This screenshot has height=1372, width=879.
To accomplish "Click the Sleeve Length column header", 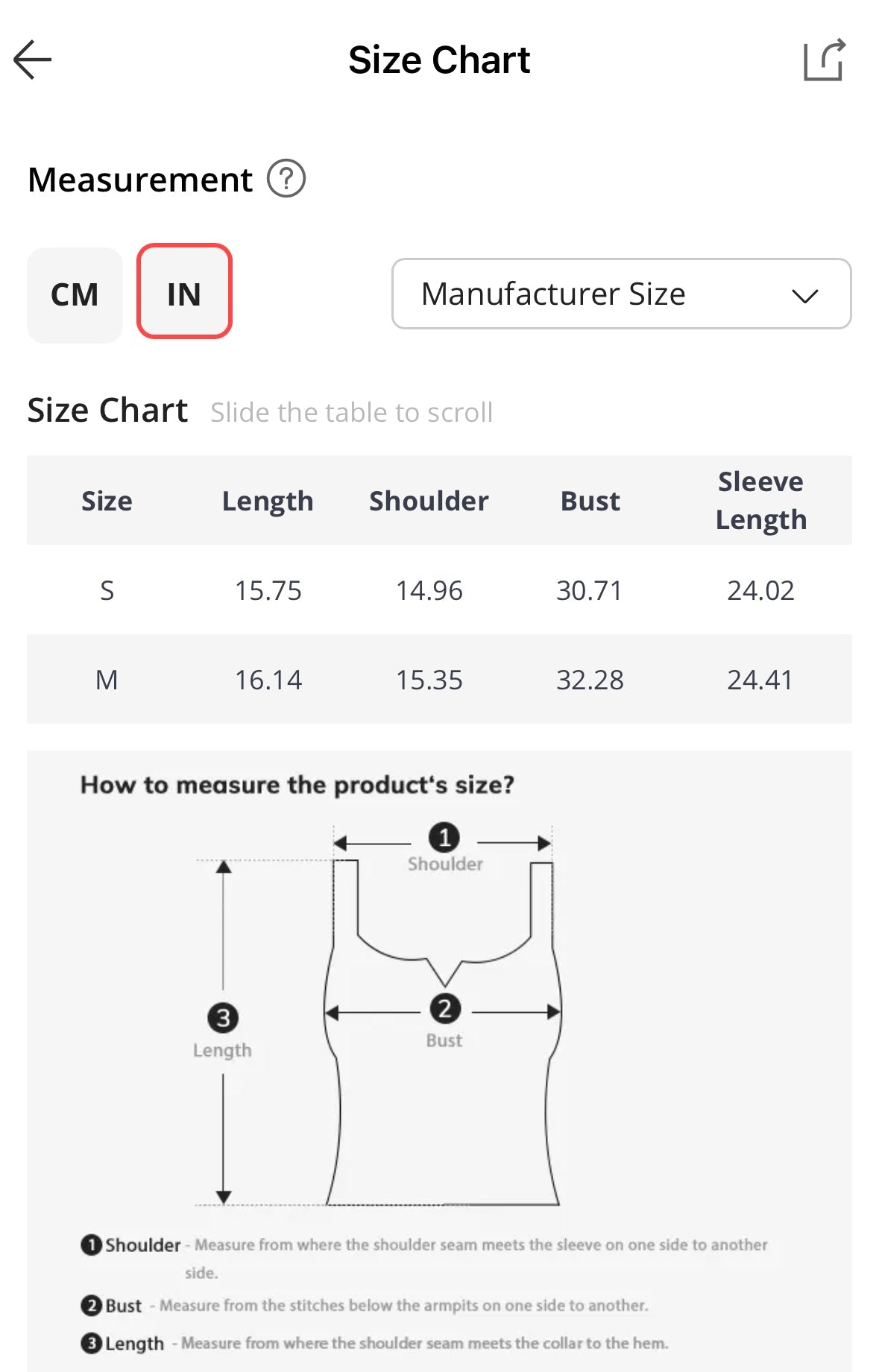I will tap(760, 501).
